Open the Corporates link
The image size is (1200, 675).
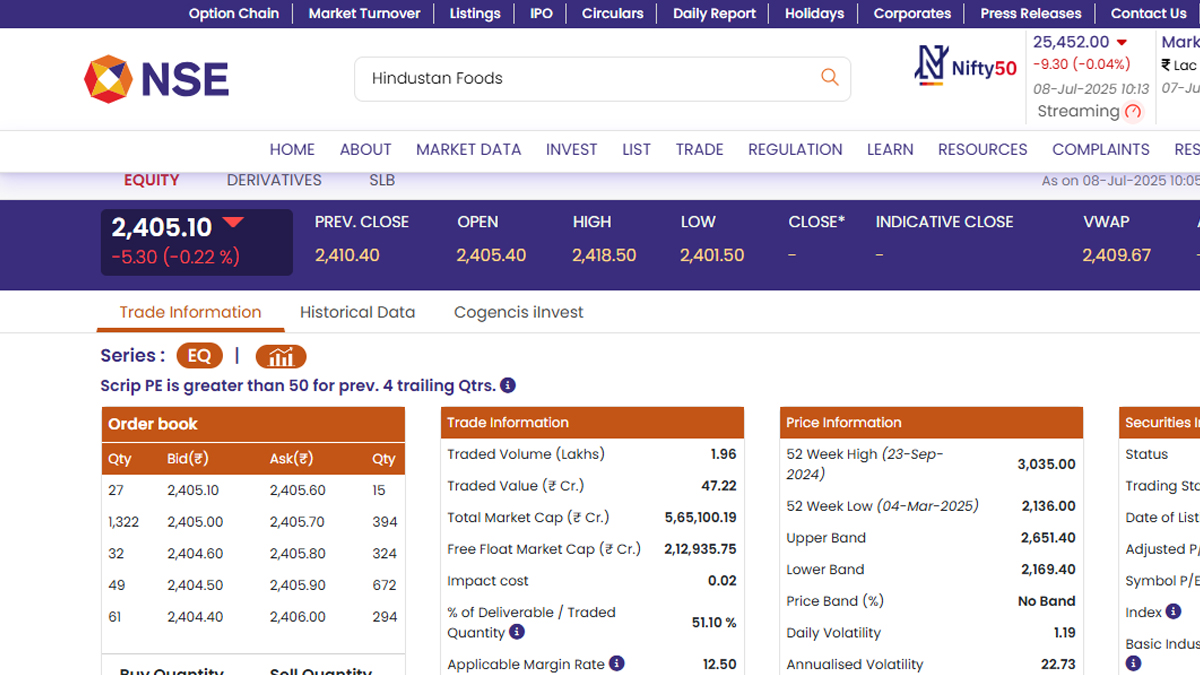click(x=912, y=13)
